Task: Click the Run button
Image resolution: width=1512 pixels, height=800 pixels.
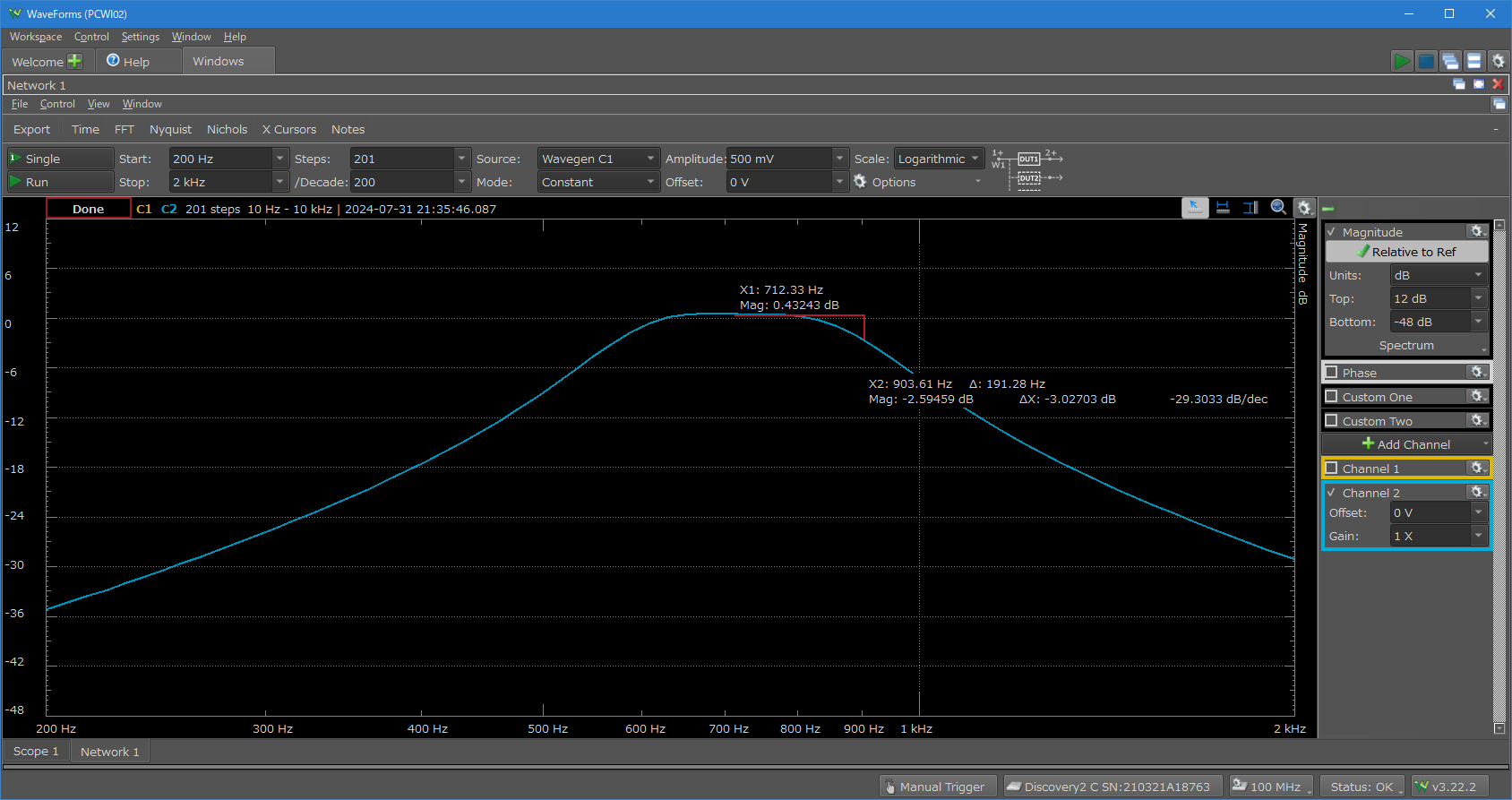Action: (60, 182)
